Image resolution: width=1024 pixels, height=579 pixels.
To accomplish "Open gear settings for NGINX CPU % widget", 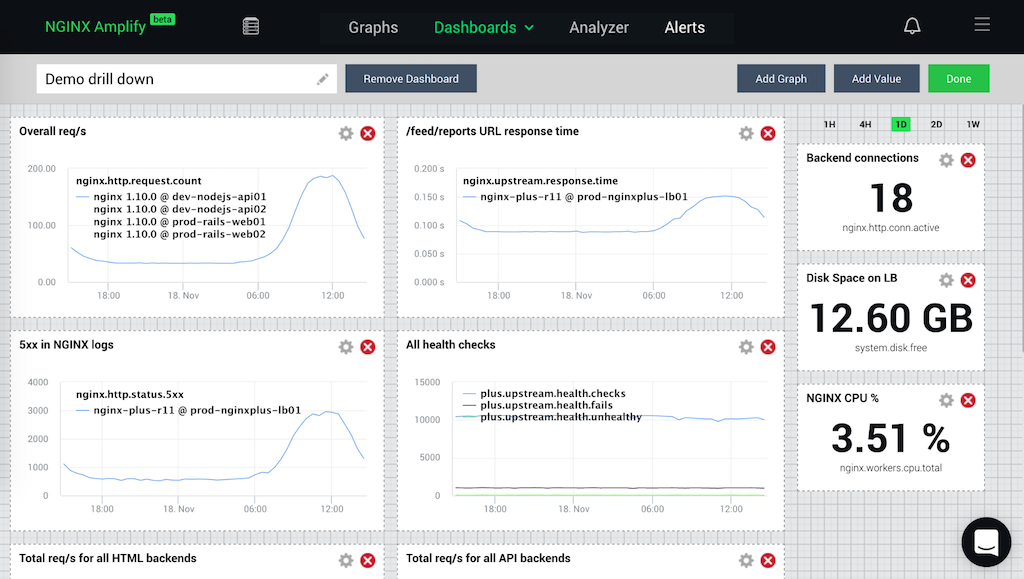I will tap(946, 400).
